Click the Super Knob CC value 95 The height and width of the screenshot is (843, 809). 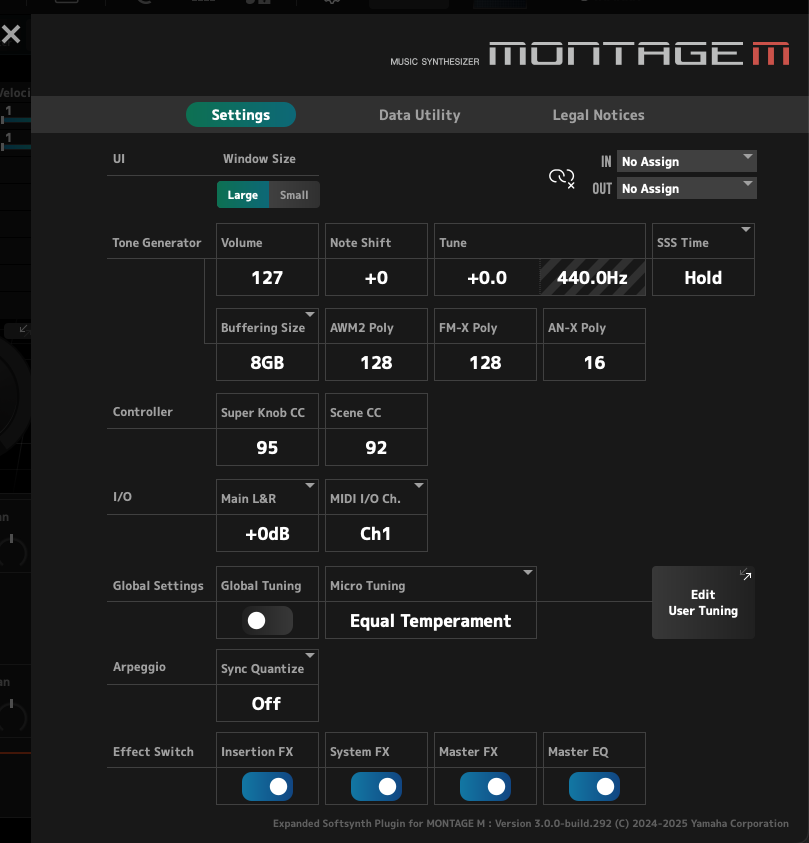tap(267, 447)
